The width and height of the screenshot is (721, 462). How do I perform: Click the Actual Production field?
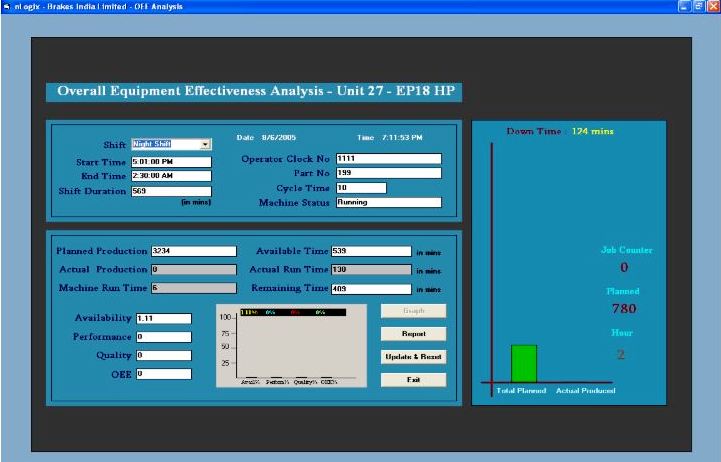pyautogui.click(x=194, y=269)
